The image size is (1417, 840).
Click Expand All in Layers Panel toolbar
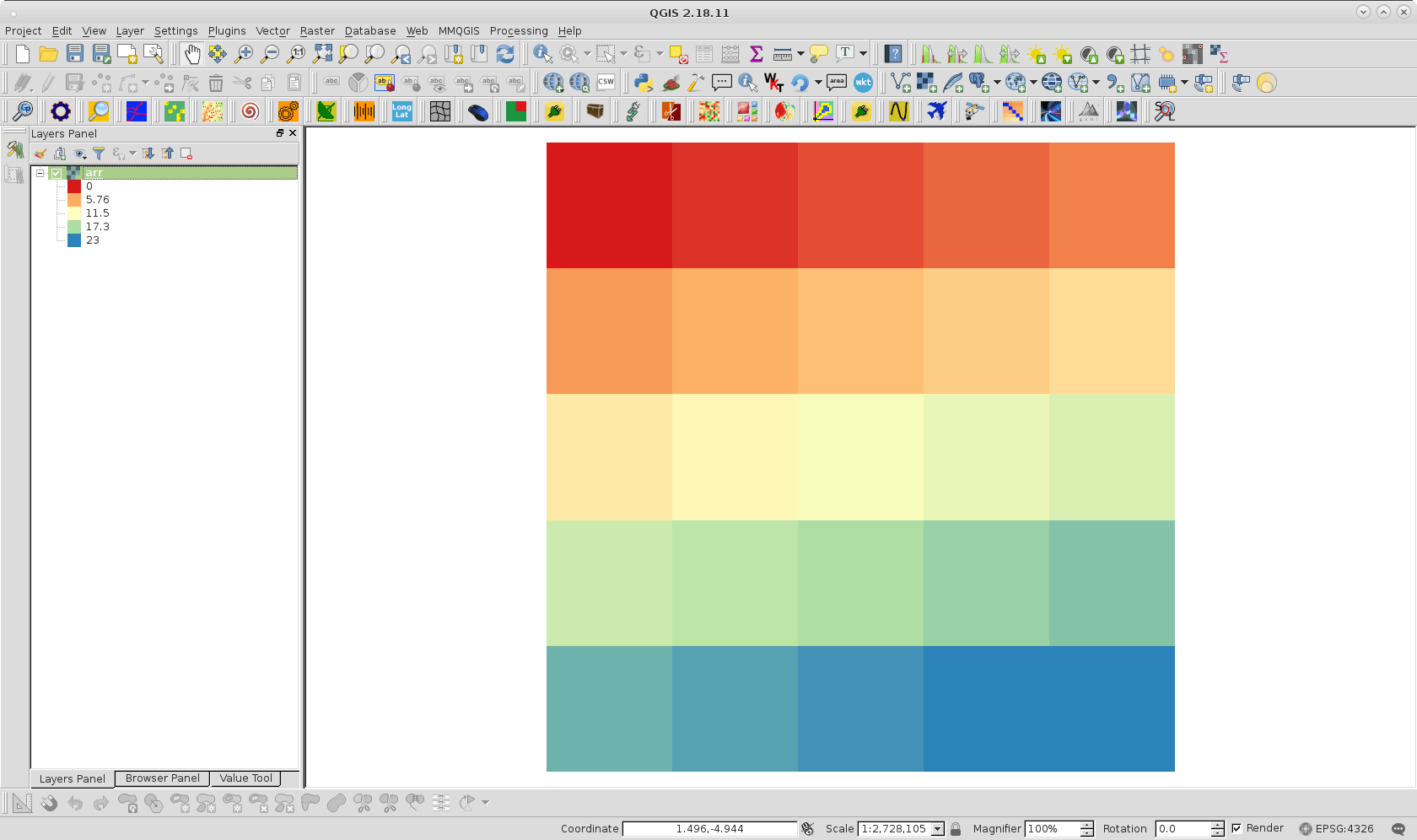tap(148, 153)
